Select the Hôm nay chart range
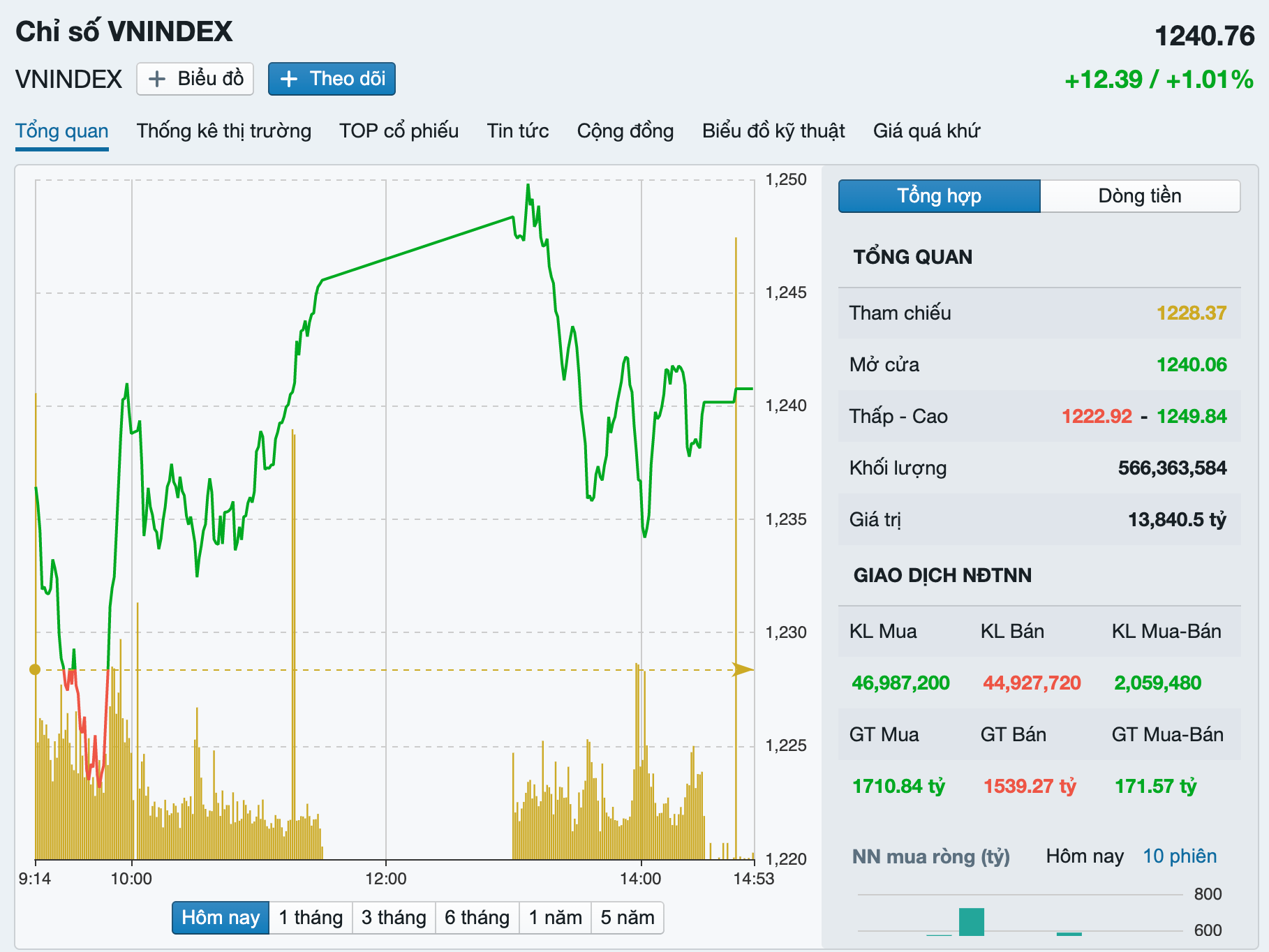Image resolution: width=1269 pixels, height=952 pixels. [x=221, y=918]
